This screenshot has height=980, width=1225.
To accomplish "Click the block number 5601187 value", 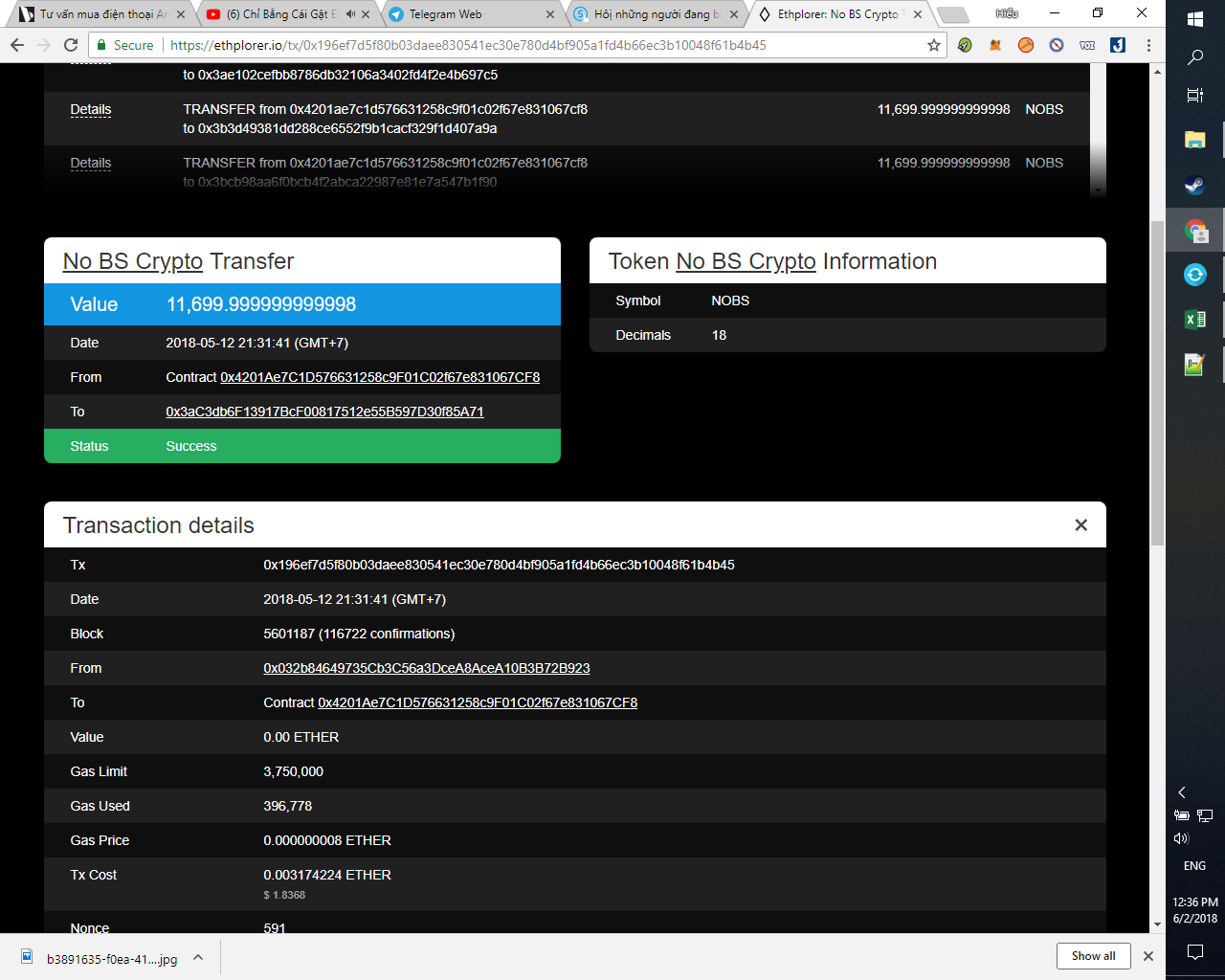I will coord(289,634).
